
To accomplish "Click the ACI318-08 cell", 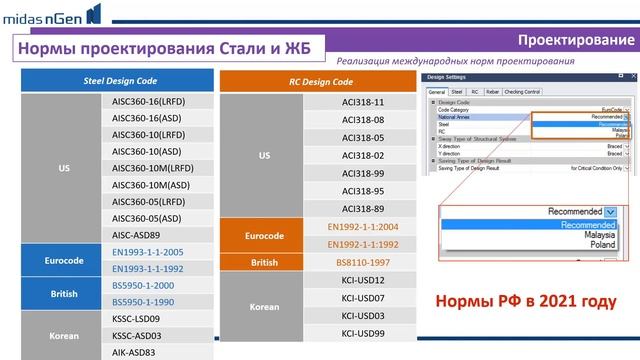I will [360, 120].
